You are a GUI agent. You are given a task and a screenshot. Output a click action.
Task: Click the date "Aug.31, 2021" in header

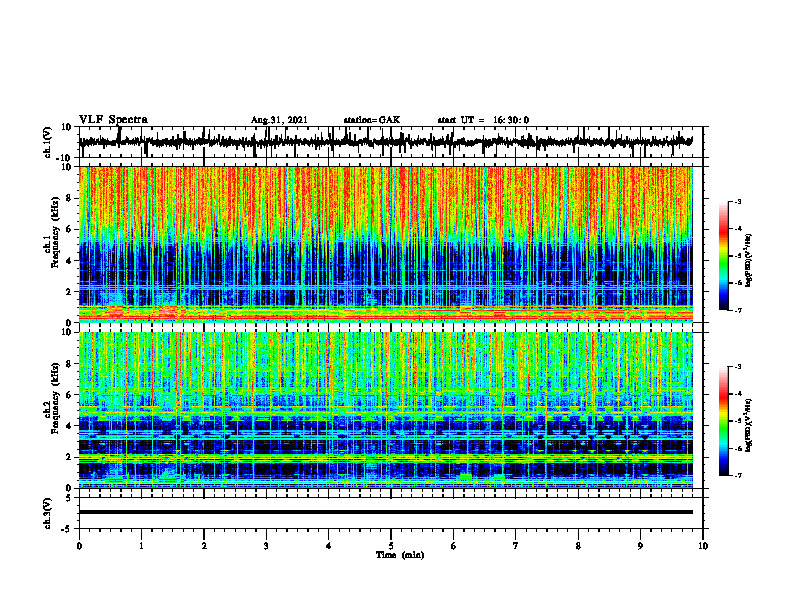tap(279, 120)
